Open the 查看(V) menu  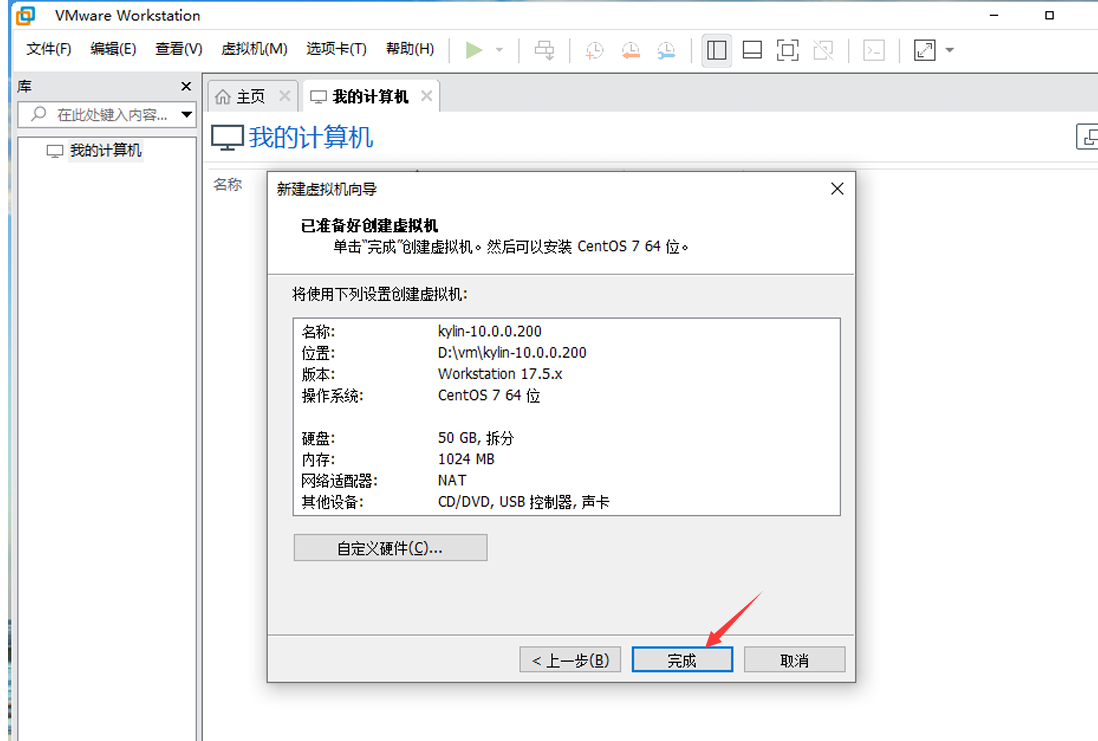click(x=179, y=49)
